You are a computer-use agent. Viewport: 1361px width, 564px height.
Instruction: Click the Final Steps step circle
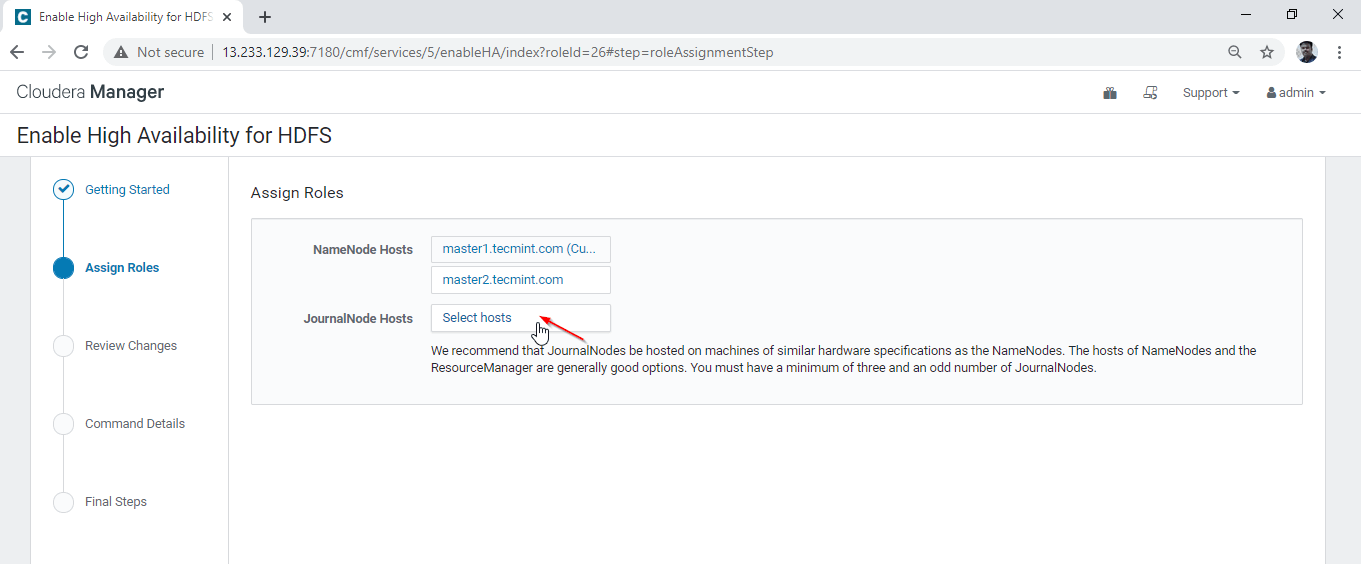click(63, 501)
